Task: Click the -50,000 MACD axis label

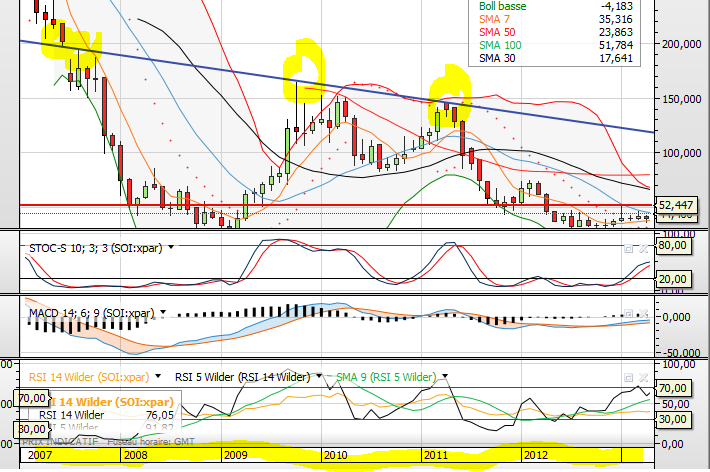Action: point(680,353)
